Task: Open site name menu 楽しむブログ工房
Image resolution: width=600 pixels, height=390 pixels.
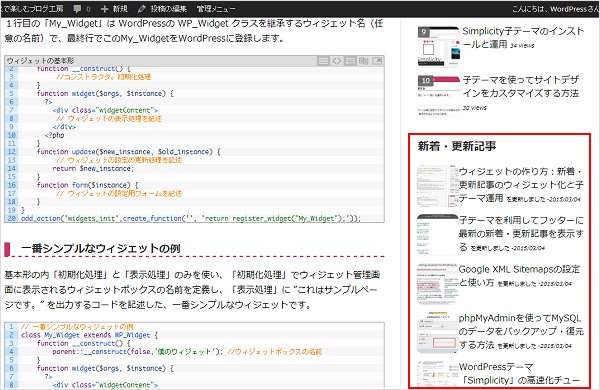Action: [32, 8]
